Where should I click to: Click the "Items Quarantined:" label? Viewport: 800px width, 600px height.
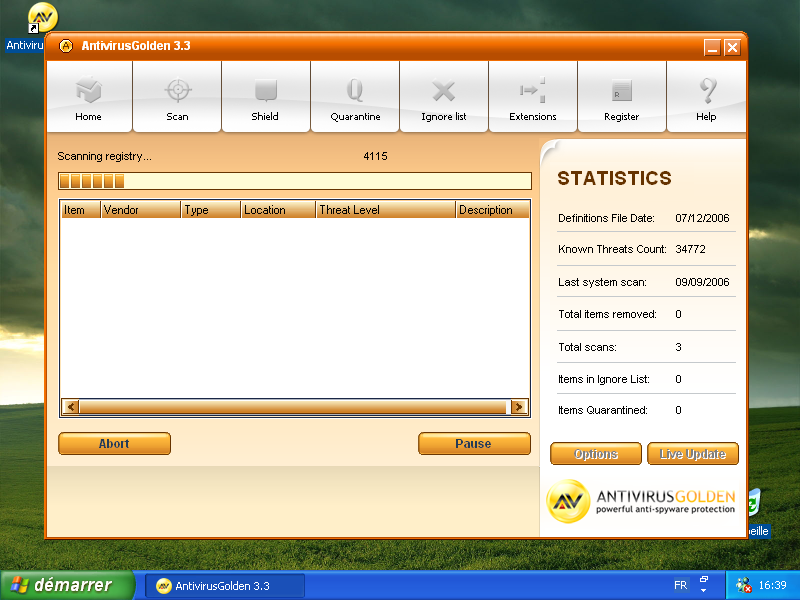[603, 410]
